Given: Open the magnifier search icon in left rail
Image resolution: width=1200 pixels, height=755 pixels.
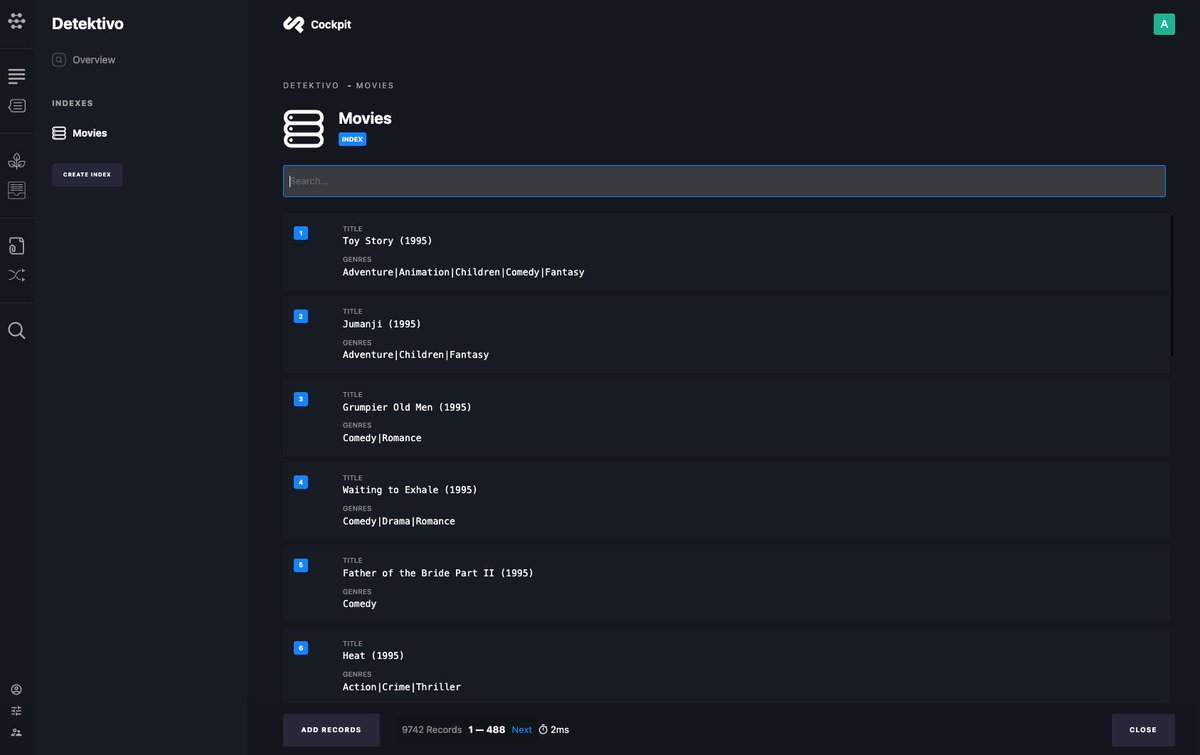Looking at the screenshot, I should tap(17, 331).
